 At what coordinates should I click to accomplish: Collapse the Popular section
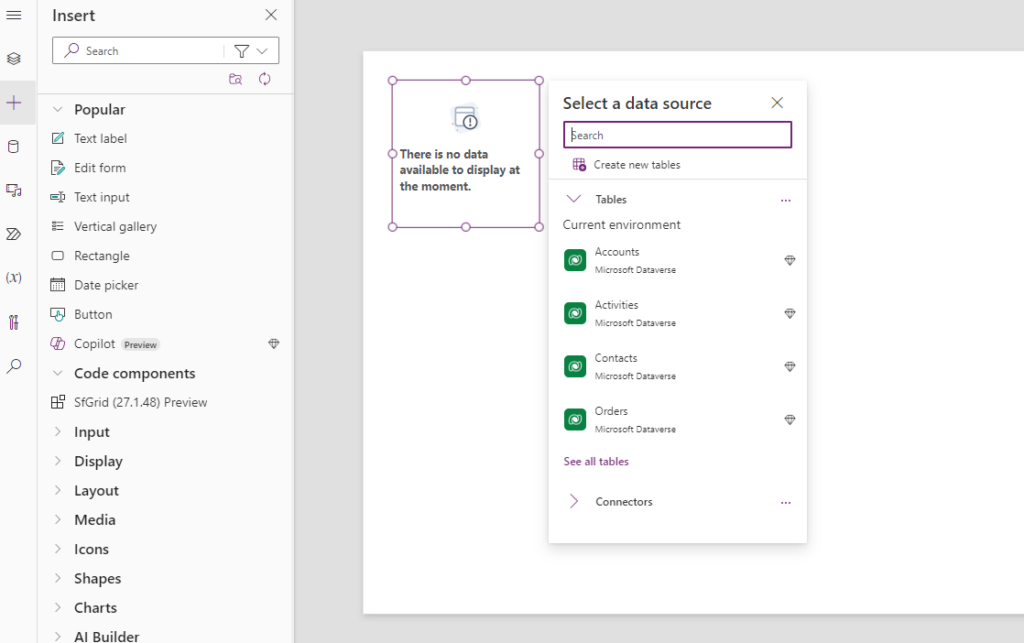click(60, 109)
